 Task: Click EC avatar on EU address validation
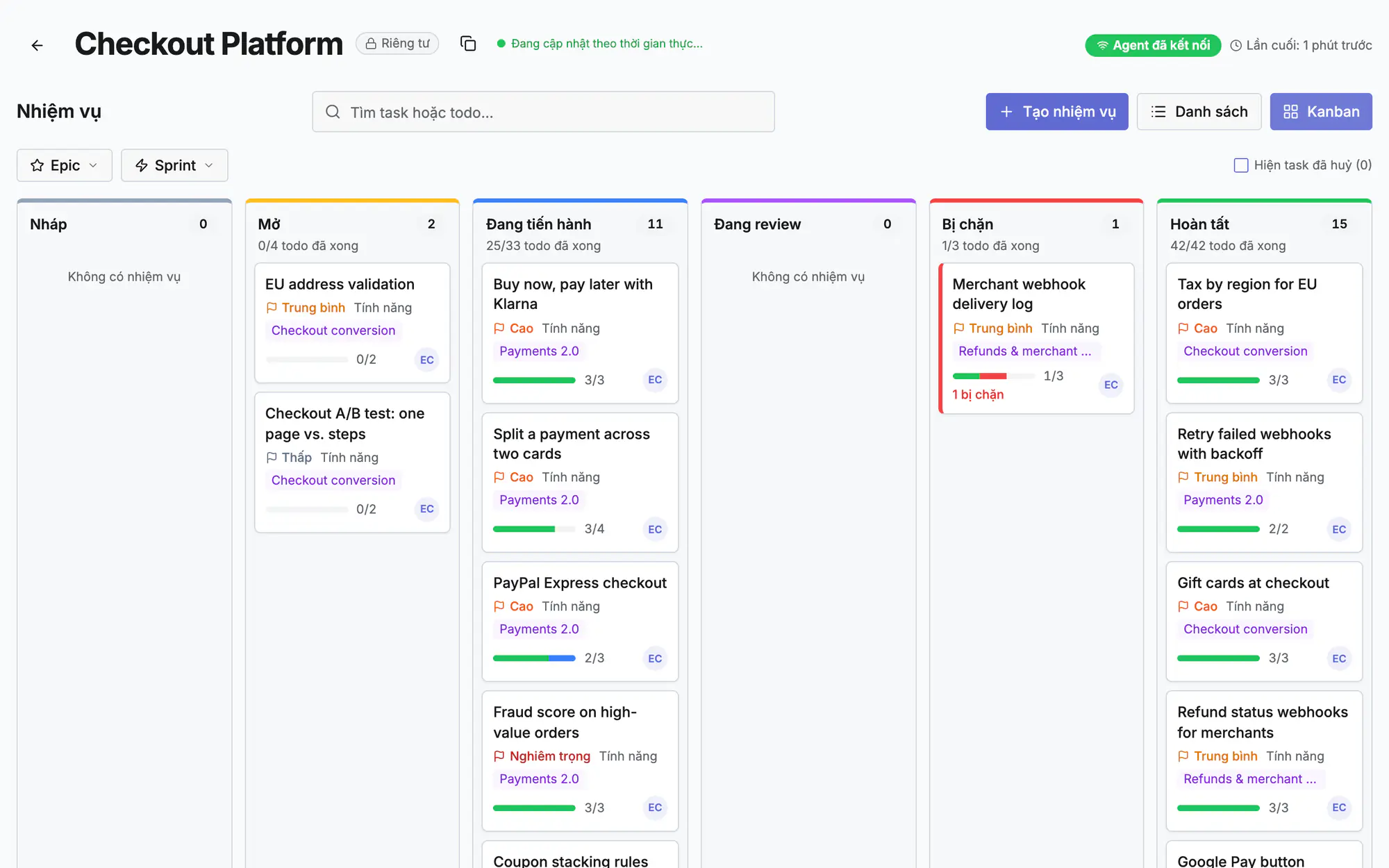point(427,360)
